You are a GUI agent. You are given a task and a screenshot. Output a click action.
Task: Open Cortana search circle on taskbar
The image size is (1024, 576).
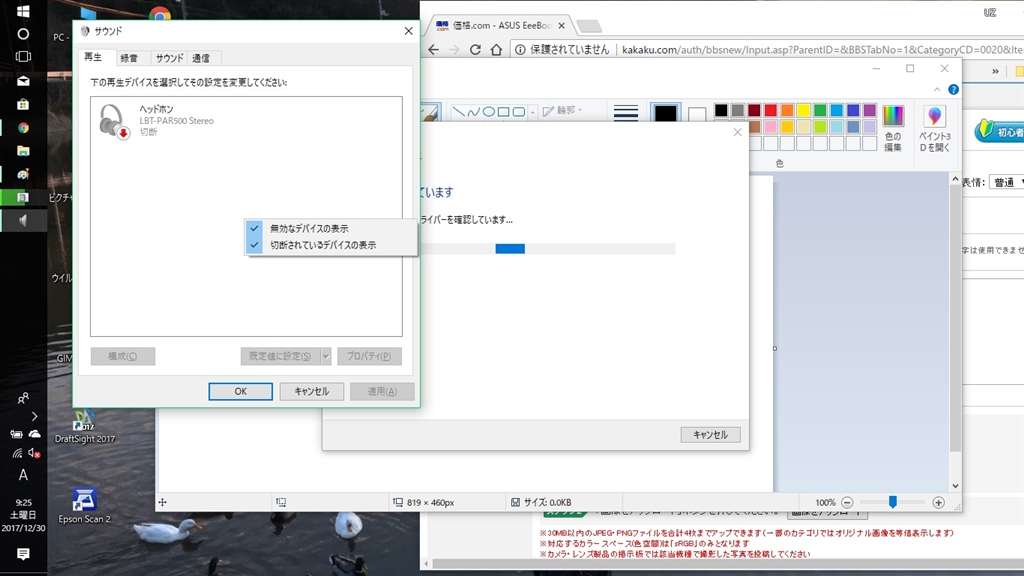tap(23, 34)
